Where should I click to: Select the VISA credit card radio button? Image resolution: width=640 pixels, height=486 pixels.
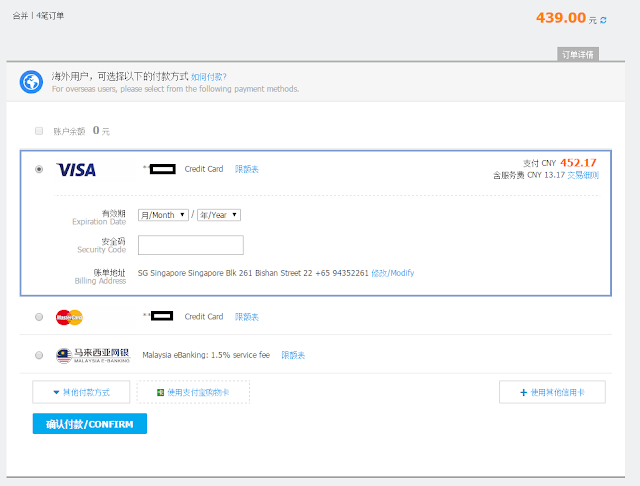[x=39, y=169]
